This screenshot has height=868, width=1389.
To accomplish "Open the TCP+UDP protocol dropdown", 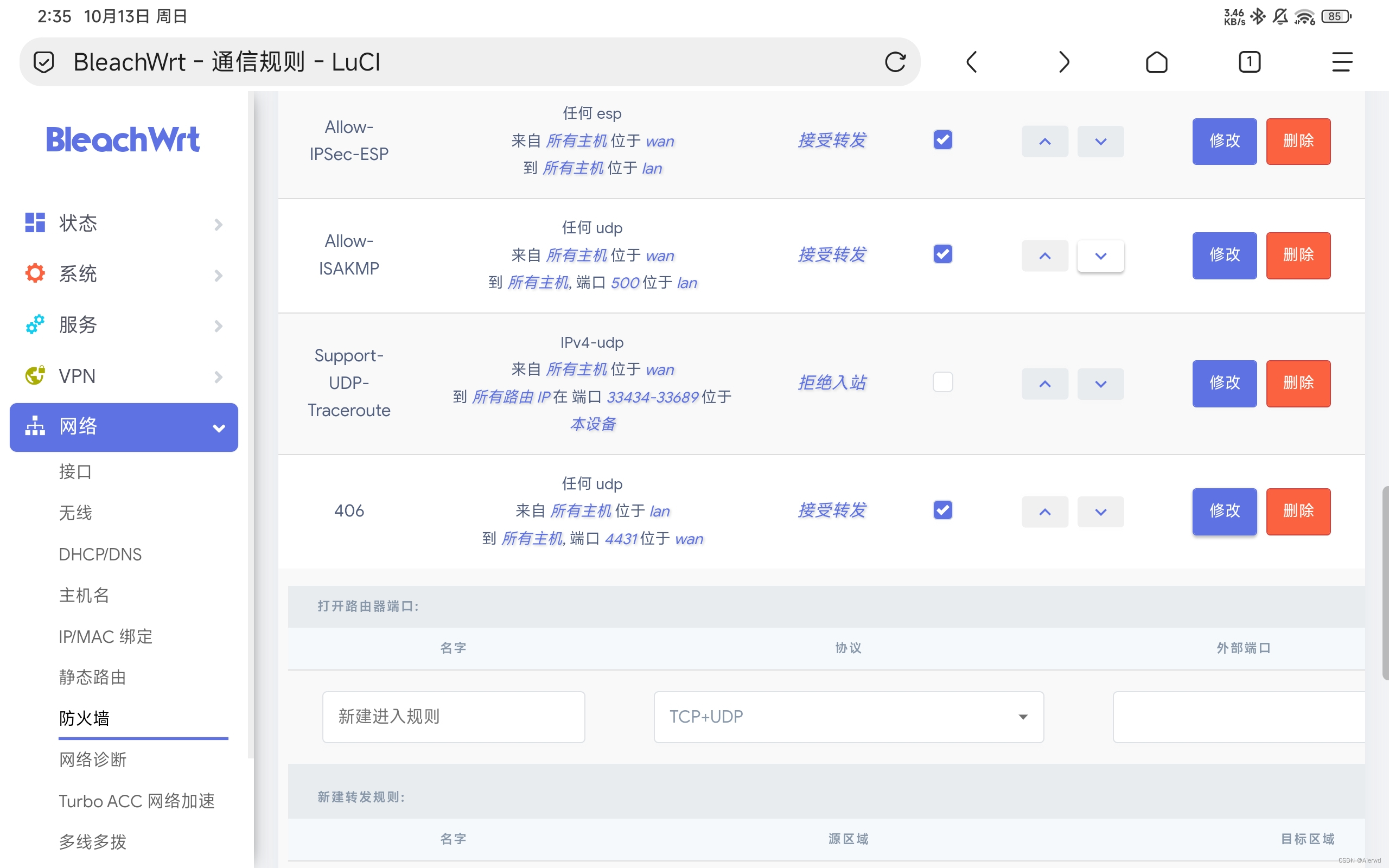I will [849, 717].
